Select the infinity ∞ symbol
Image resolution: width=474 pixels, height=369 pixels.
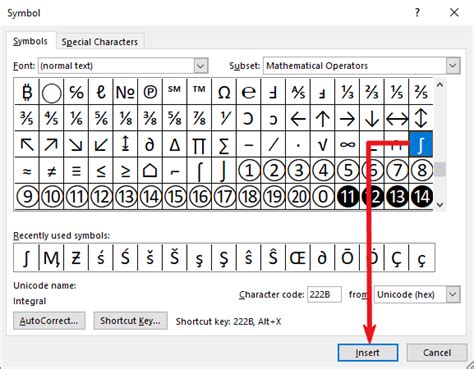(347, 144)
